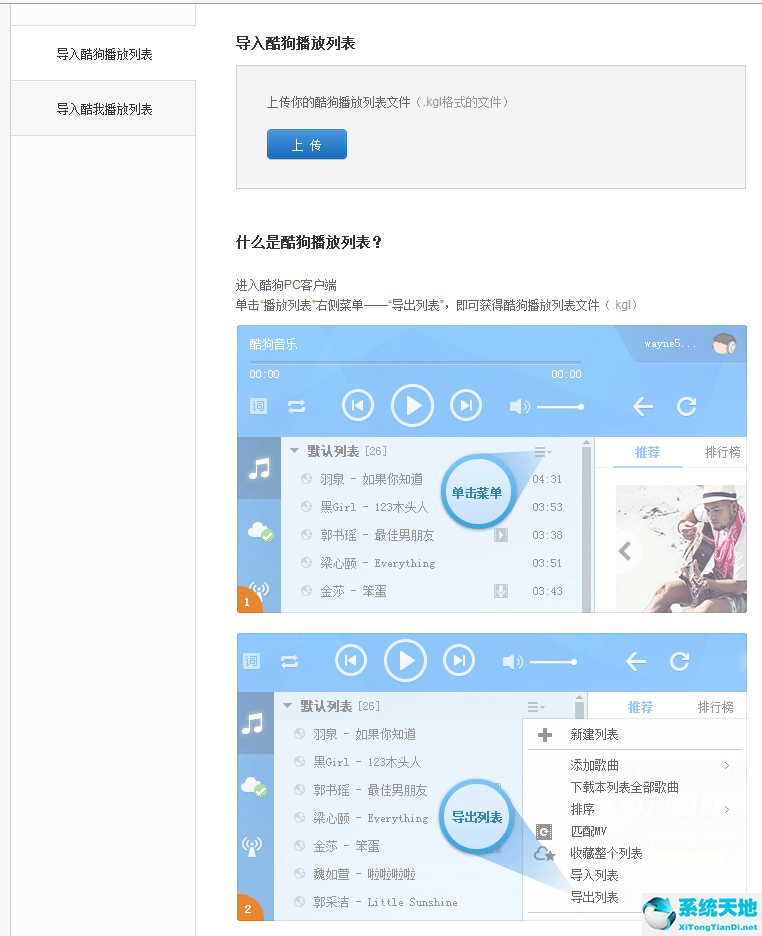Click the refresh icon in step 2 player
Screen dimensions: 762x936
click(x=680, y=661)
